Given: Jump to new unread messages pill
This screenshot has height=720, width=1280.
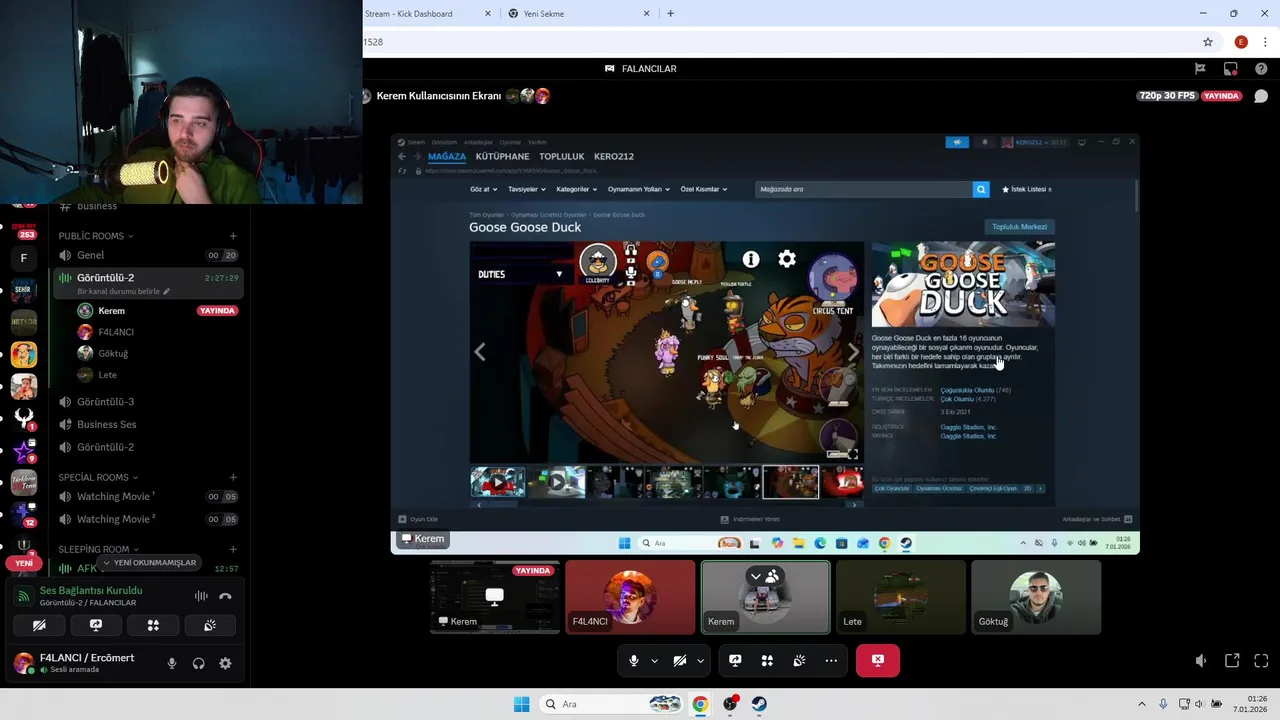Looking at the screenshot, I should (149, 562).
